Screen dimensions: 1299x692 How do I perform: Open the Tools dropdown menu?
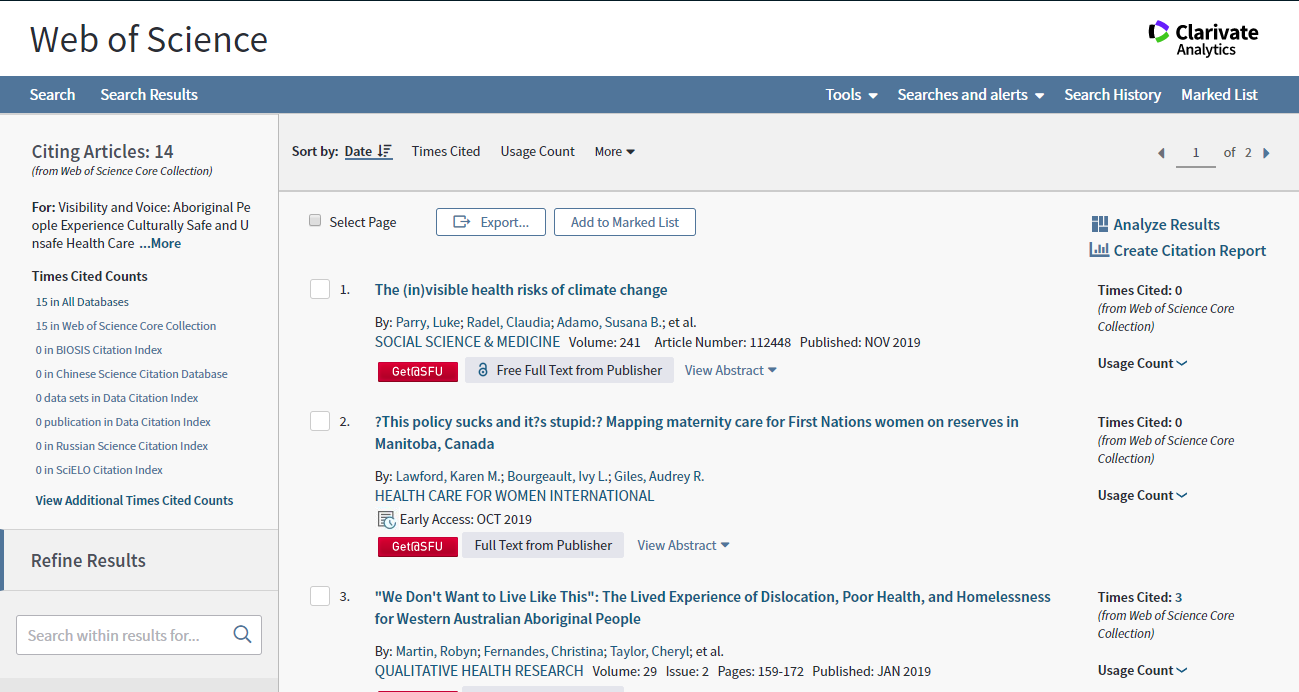851,94
